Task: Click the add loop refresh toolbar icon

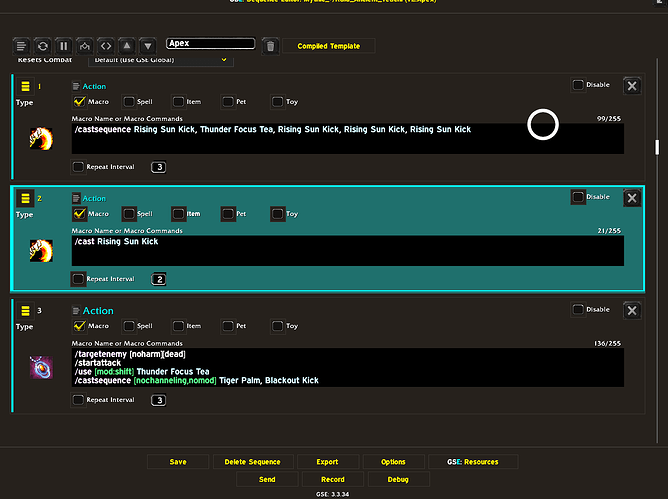Action: click(43, 46)
